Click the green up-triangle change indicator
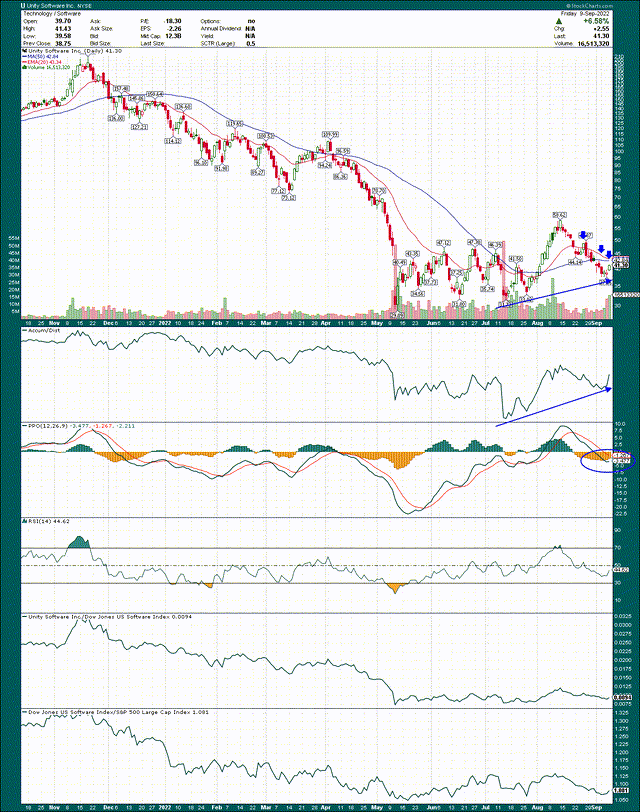The image size is (640, 812). [560, 21]
